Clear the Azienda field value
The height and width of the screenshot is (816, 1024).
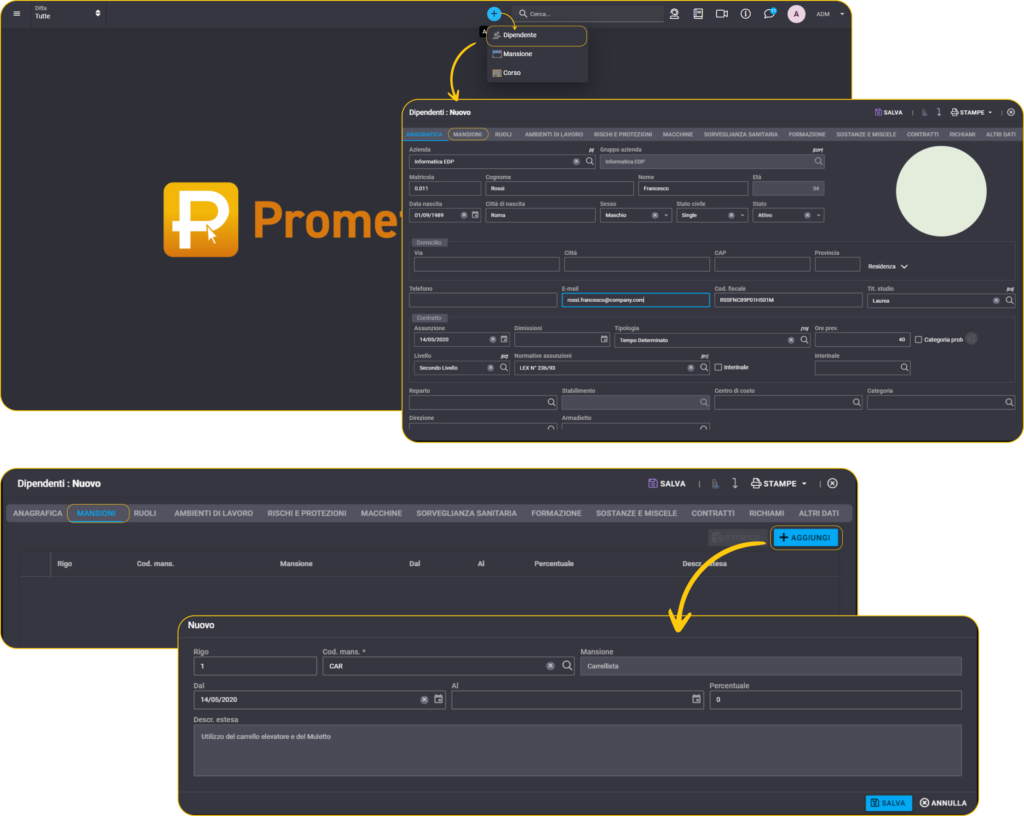[576, 161]
